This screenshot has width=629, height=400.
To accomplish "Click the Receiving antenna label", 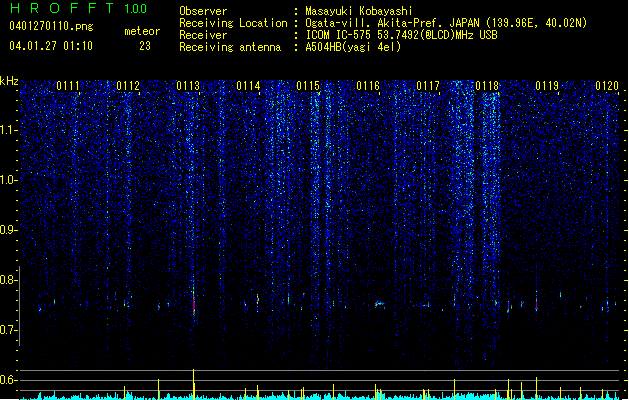I will click(x=230, y=47).
